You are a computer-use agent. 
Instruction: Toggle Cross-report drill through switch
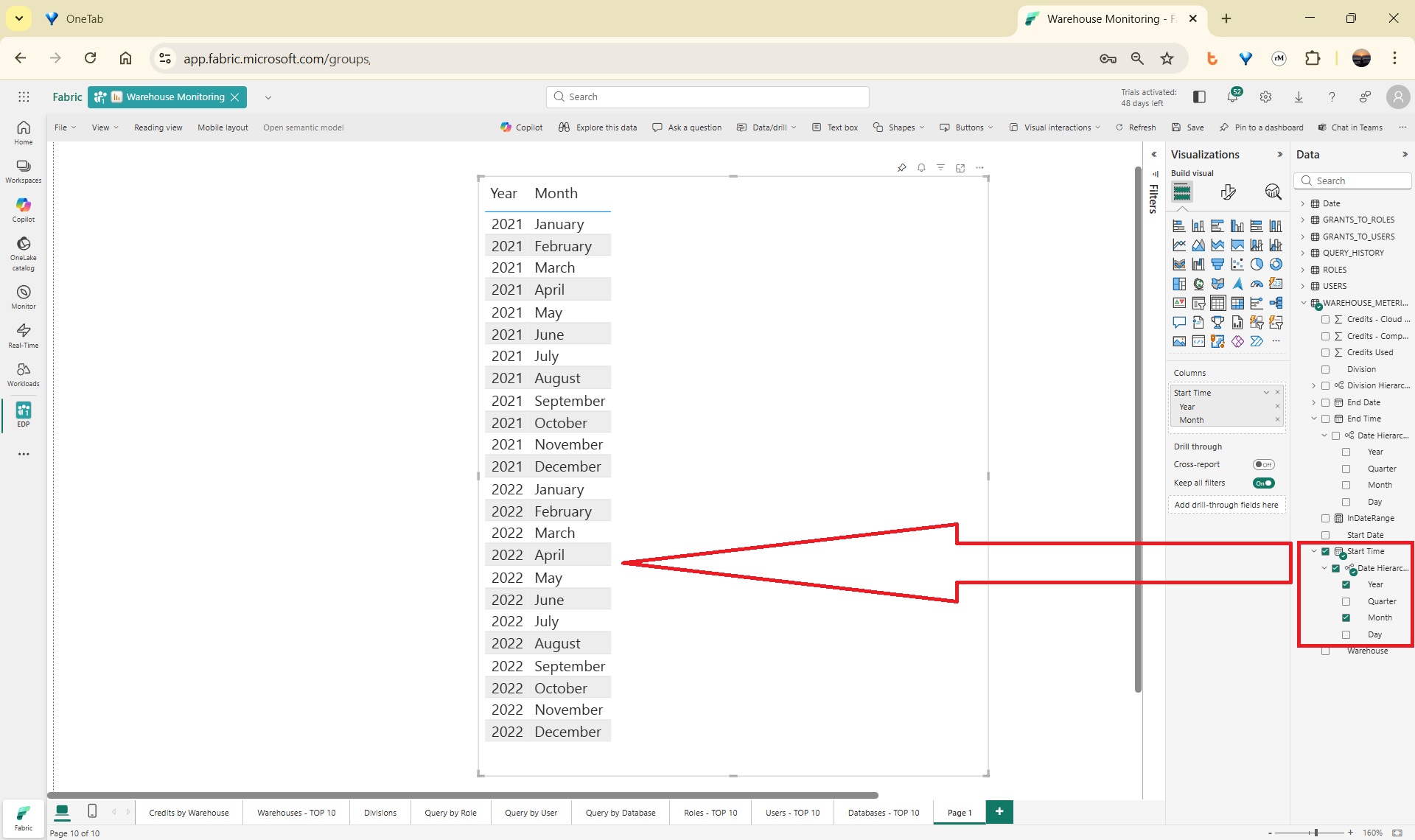tap(1263, 464)
